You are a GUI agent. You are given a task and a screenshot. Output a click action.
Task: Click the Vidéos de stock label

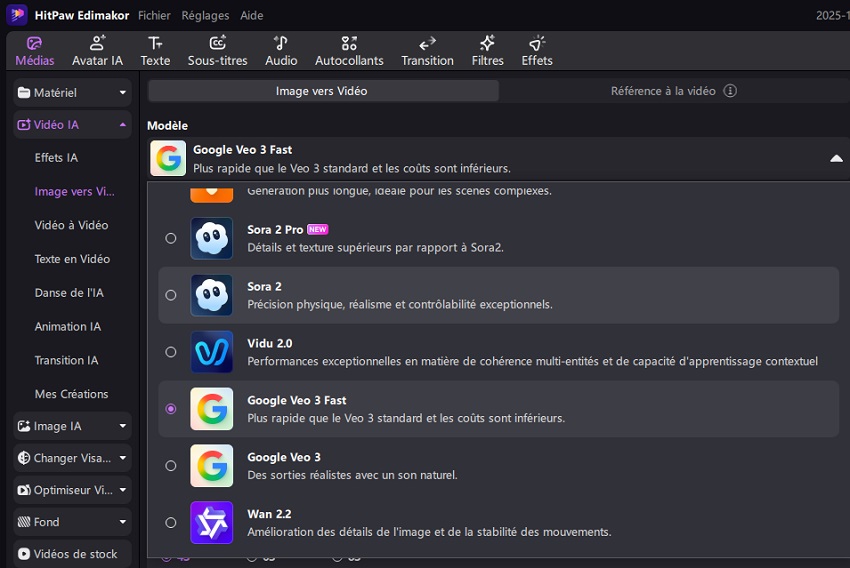(x=75, y=554)
